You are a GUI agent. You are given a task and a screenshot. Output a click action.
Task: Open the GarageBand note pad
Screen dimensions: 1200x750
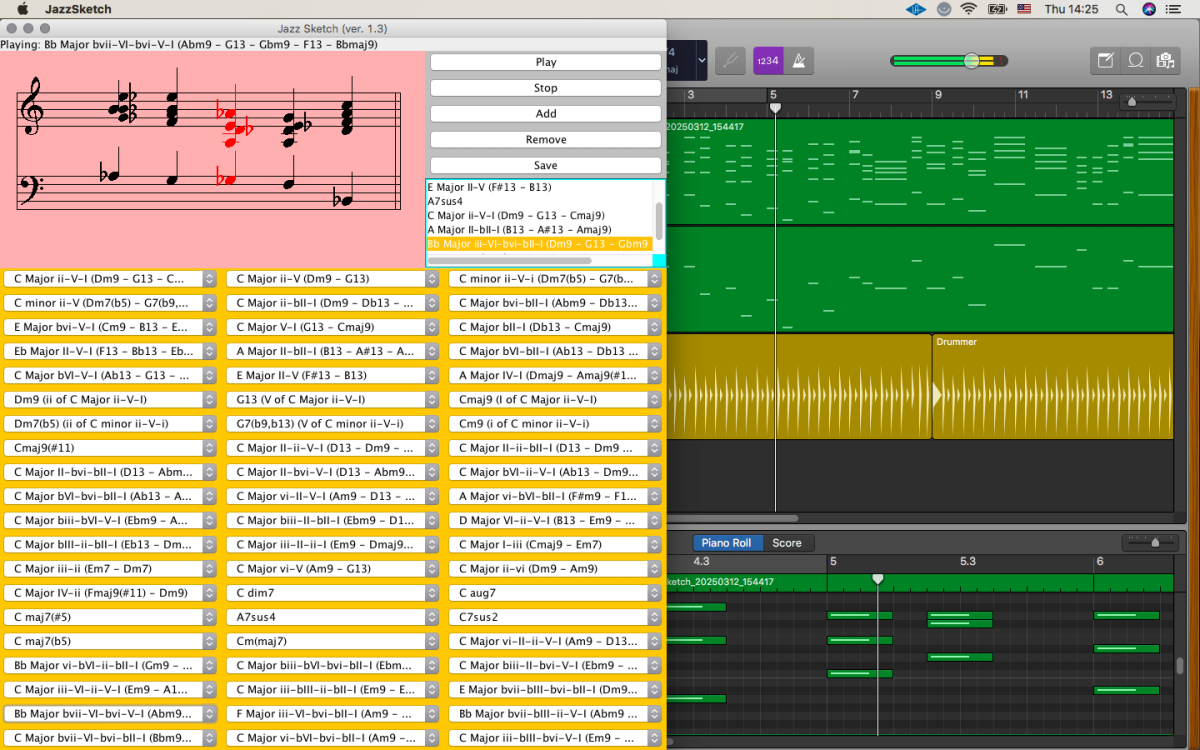click(x=1105, y=60)
